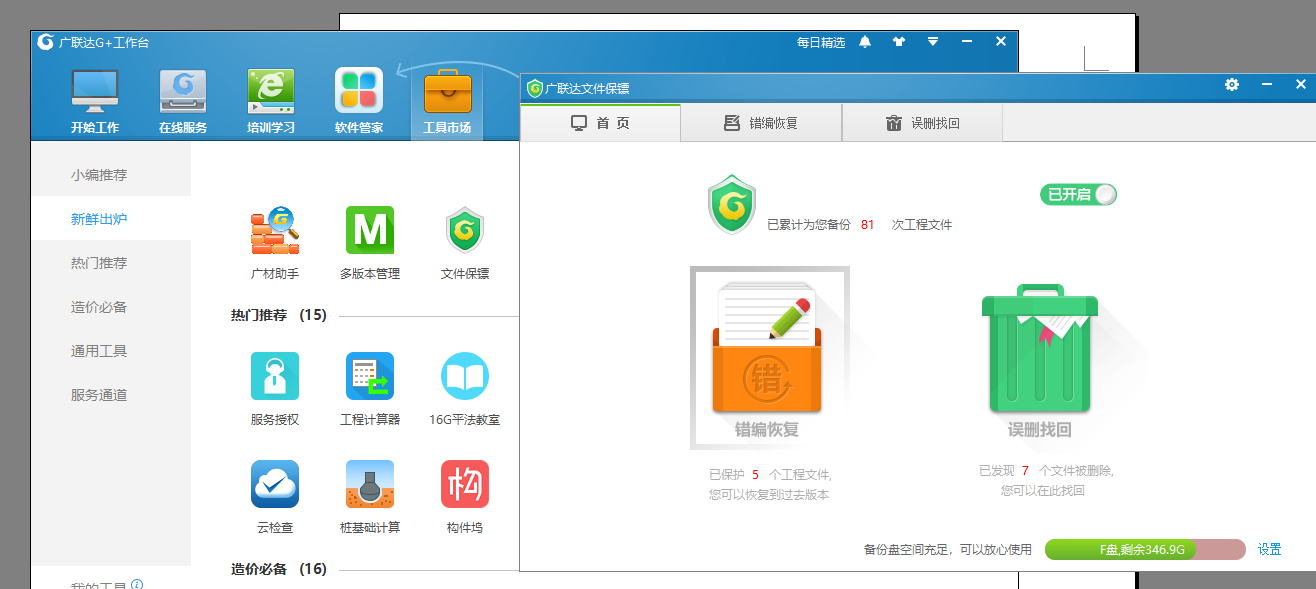This screenshot has height=589, width=1316.
Task: Click 备份盘空间充足，可以放心使用 status text
Action: pyautogui.click(x=947, y=549)
